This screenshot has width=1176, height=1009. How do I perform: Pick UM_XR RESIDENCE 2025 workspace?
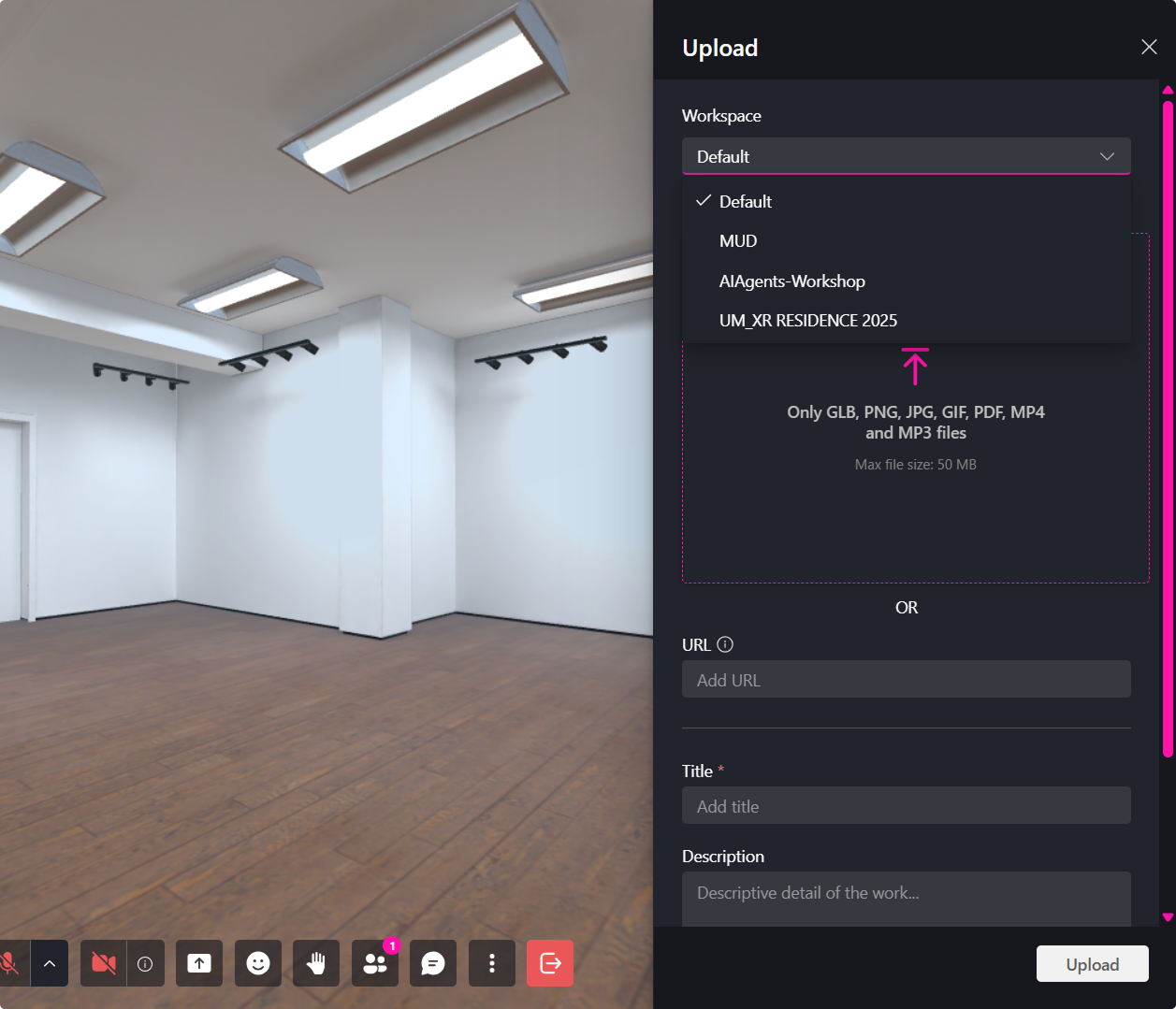[807, 321]
